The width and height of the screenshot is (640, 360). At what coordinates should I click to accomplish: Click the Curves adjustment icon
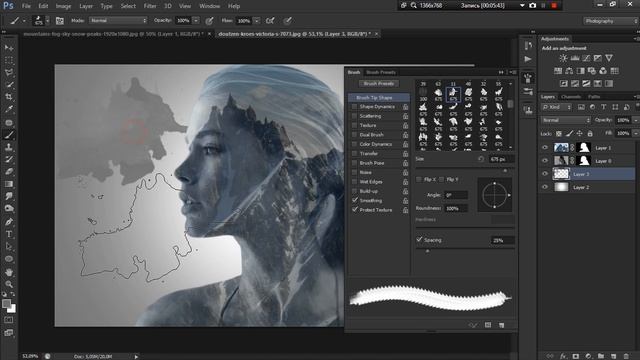click(586, 58)
